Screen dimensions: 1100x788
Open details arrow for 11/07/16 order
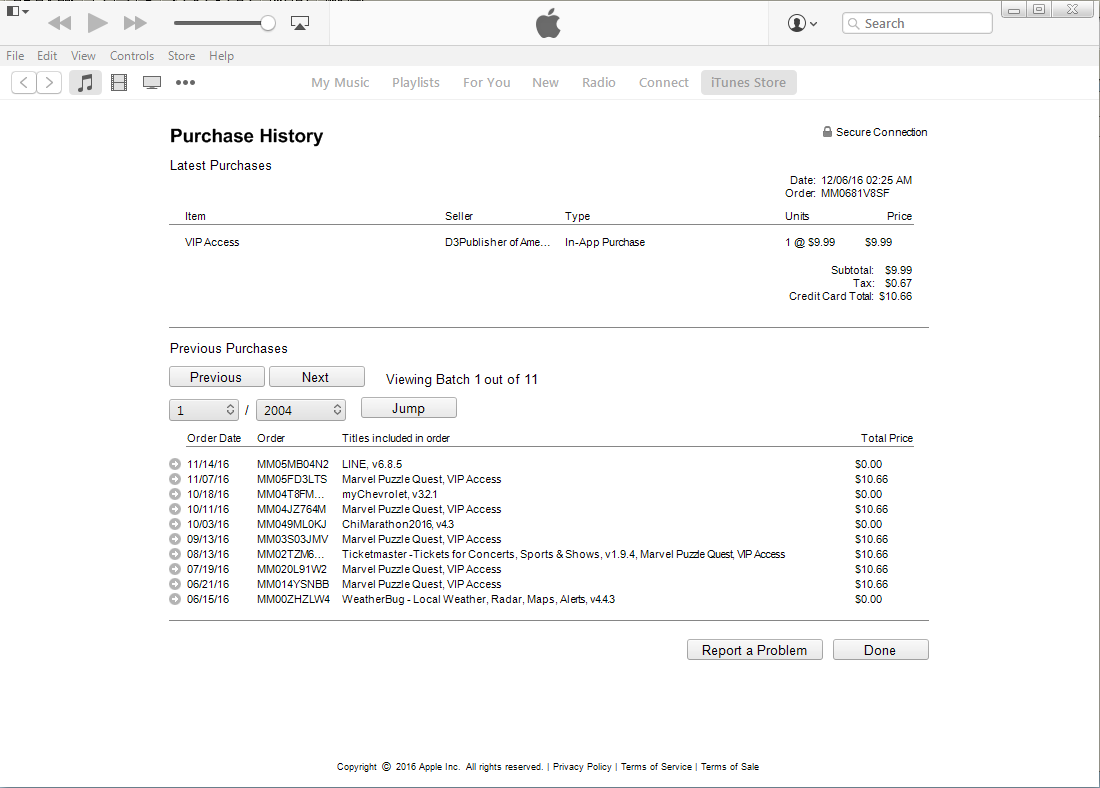click(x=175, y=479)
